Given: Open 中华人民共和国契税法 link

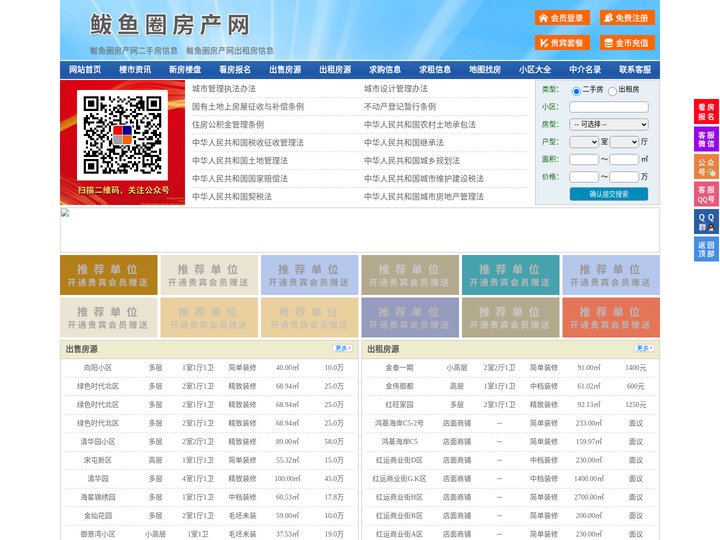Looking at the screenshot, I should click(232, 197).
